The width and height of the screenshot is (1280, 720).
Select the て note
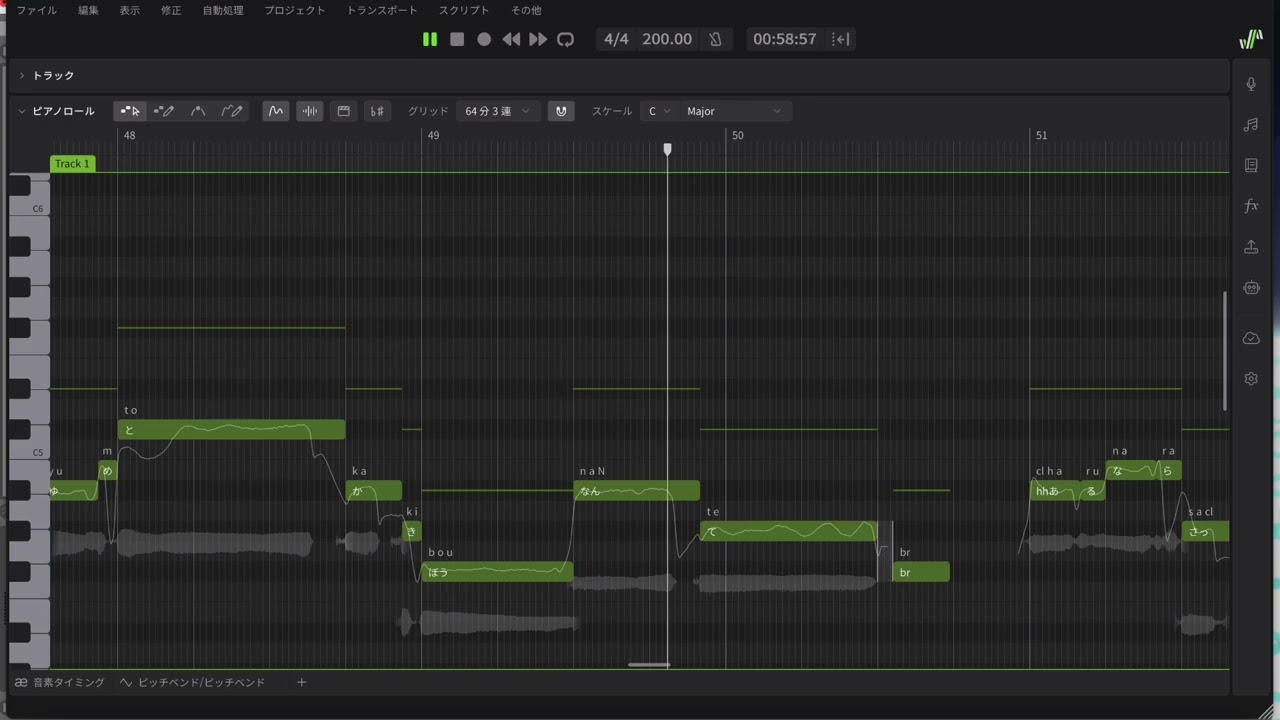click(789, 531)
